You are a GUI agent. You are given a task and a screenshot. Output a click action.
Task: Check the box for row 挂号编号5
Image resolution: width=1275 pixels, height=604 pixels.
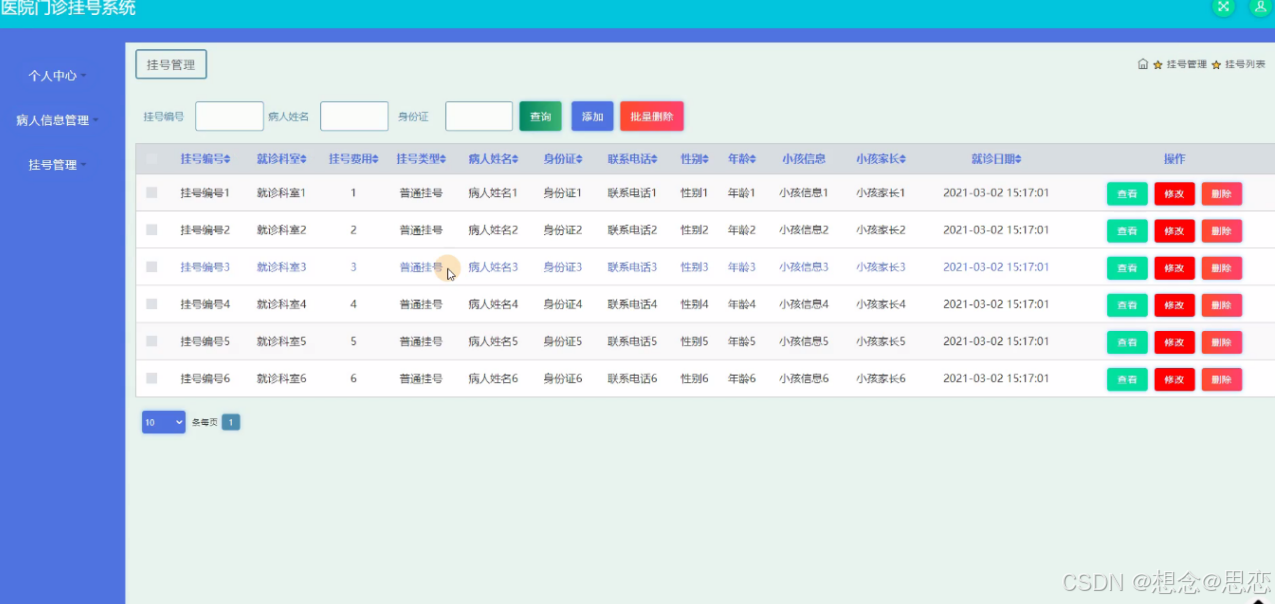pyautogui.click(x=152, y=341)
